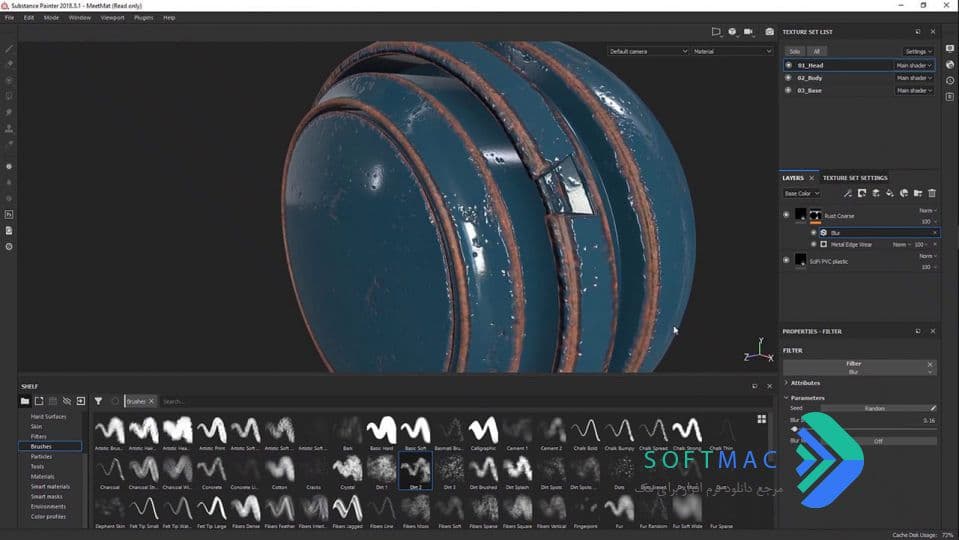Viewport: 959px width, 540px height.
Task: Click the add effect wand icon in Layers
Action: (x=848, y=193)
